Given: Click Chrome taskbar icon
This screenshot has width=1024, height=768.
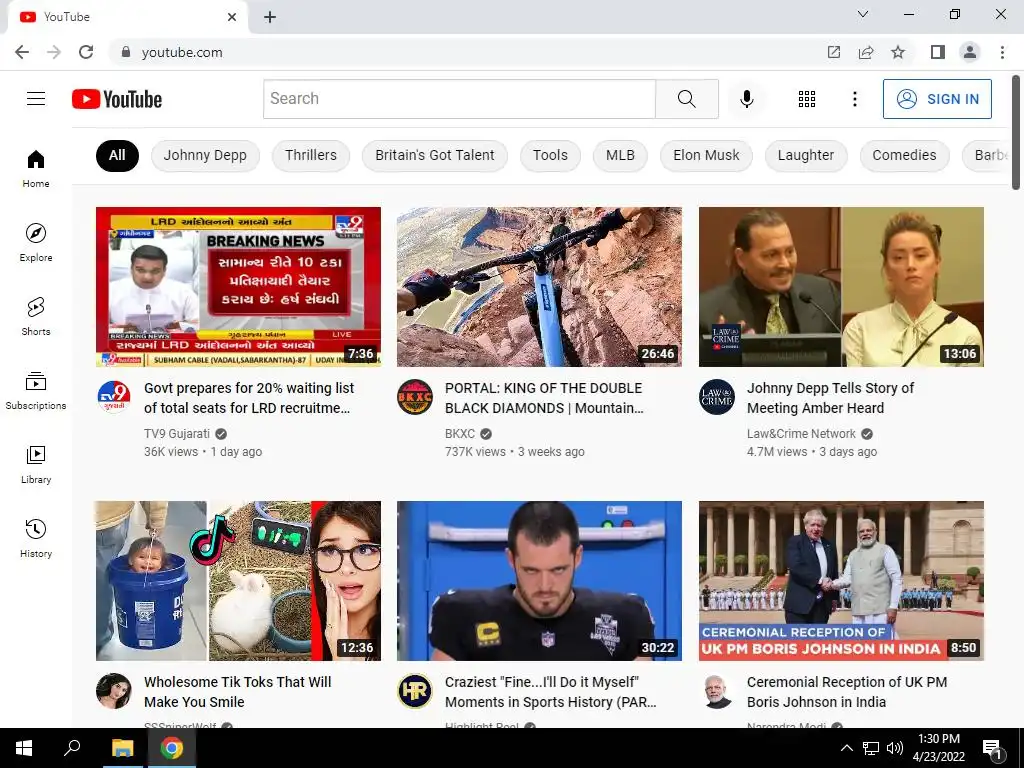Looking at the screenshot, I should 172,748.
